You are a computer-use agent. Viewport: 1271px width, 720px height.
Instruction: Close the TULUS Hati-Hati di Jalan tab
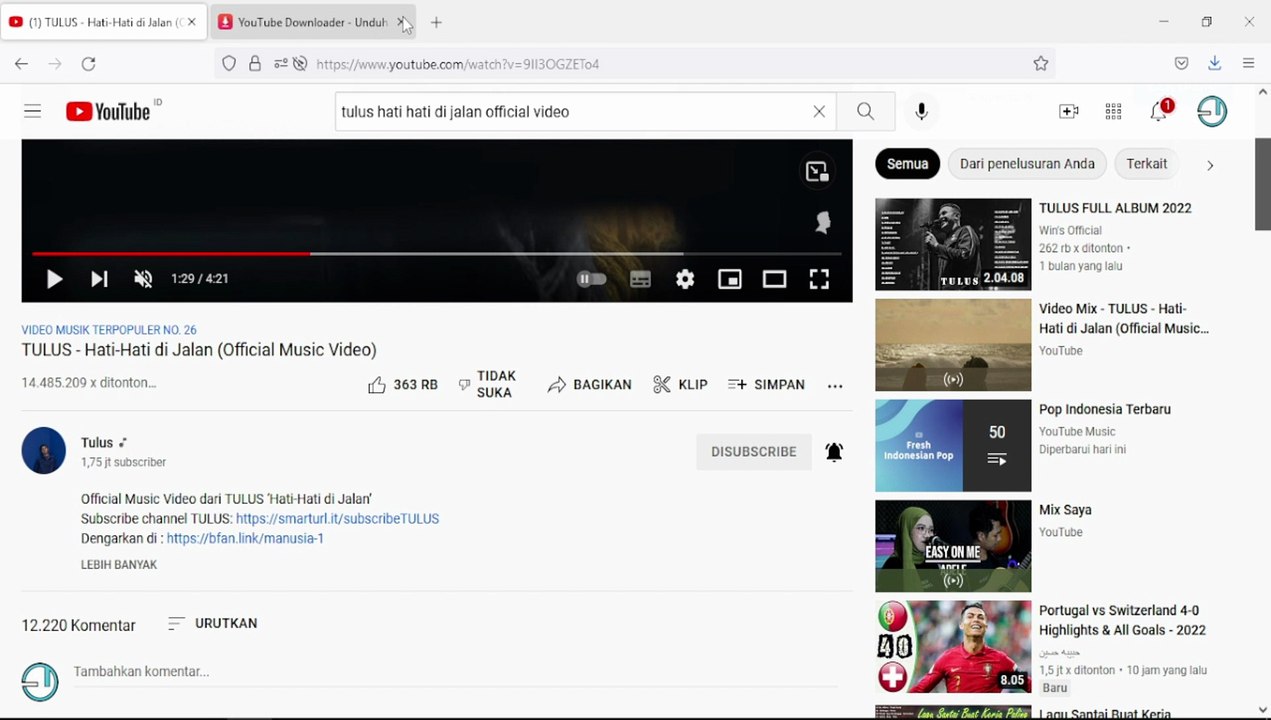pos(192,22)
